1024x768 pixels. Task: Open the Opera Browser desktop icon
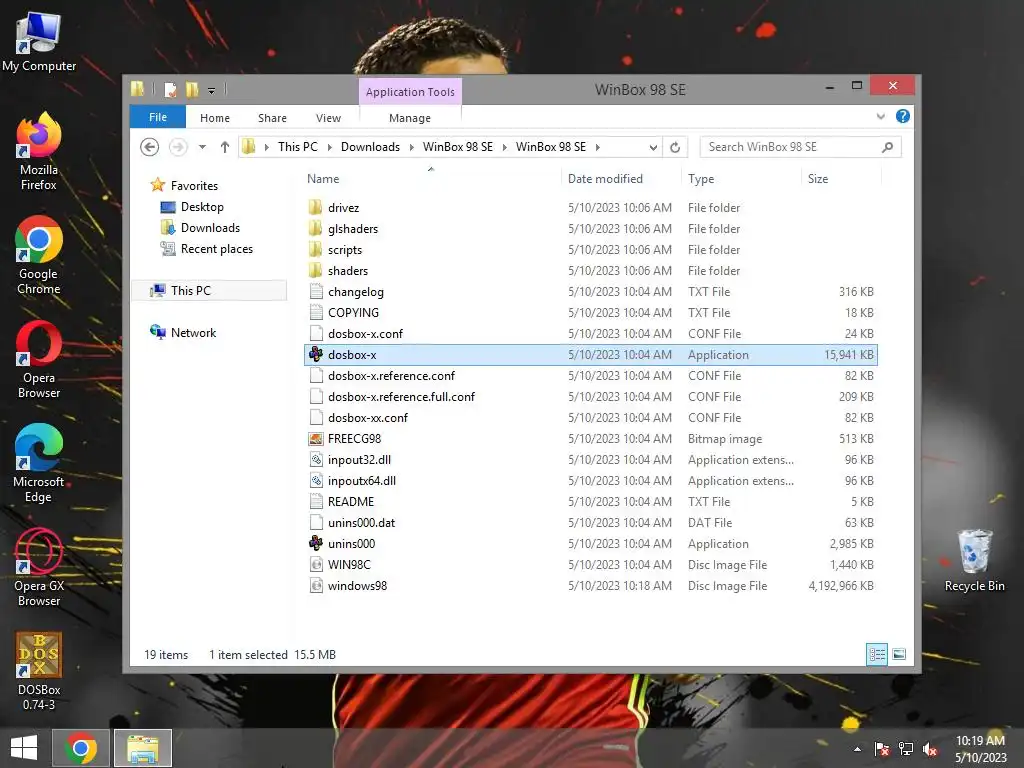(x=39, y=359)
